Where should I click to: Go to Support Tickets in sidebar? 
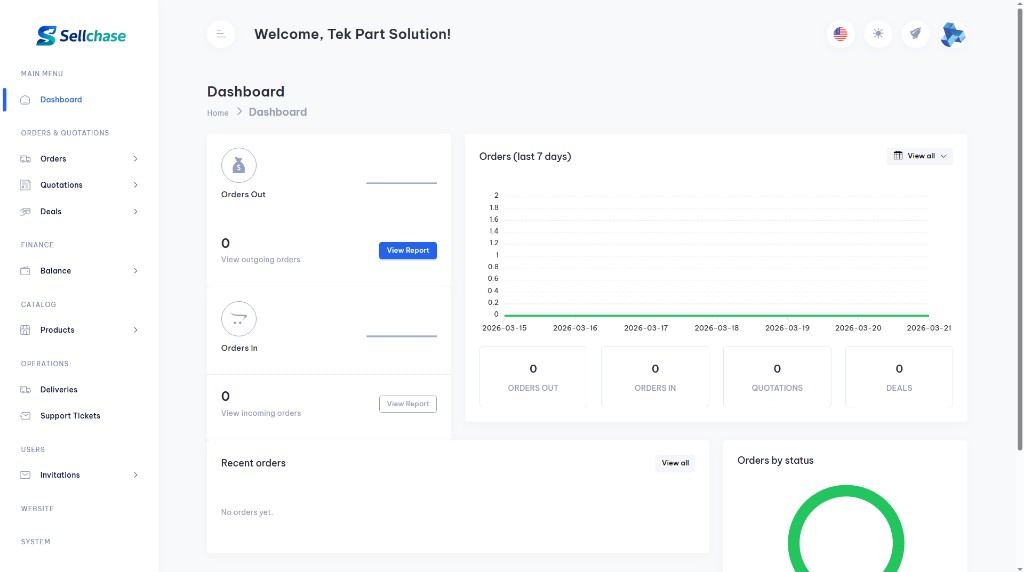pyautogui.click(x=70, y=416)
